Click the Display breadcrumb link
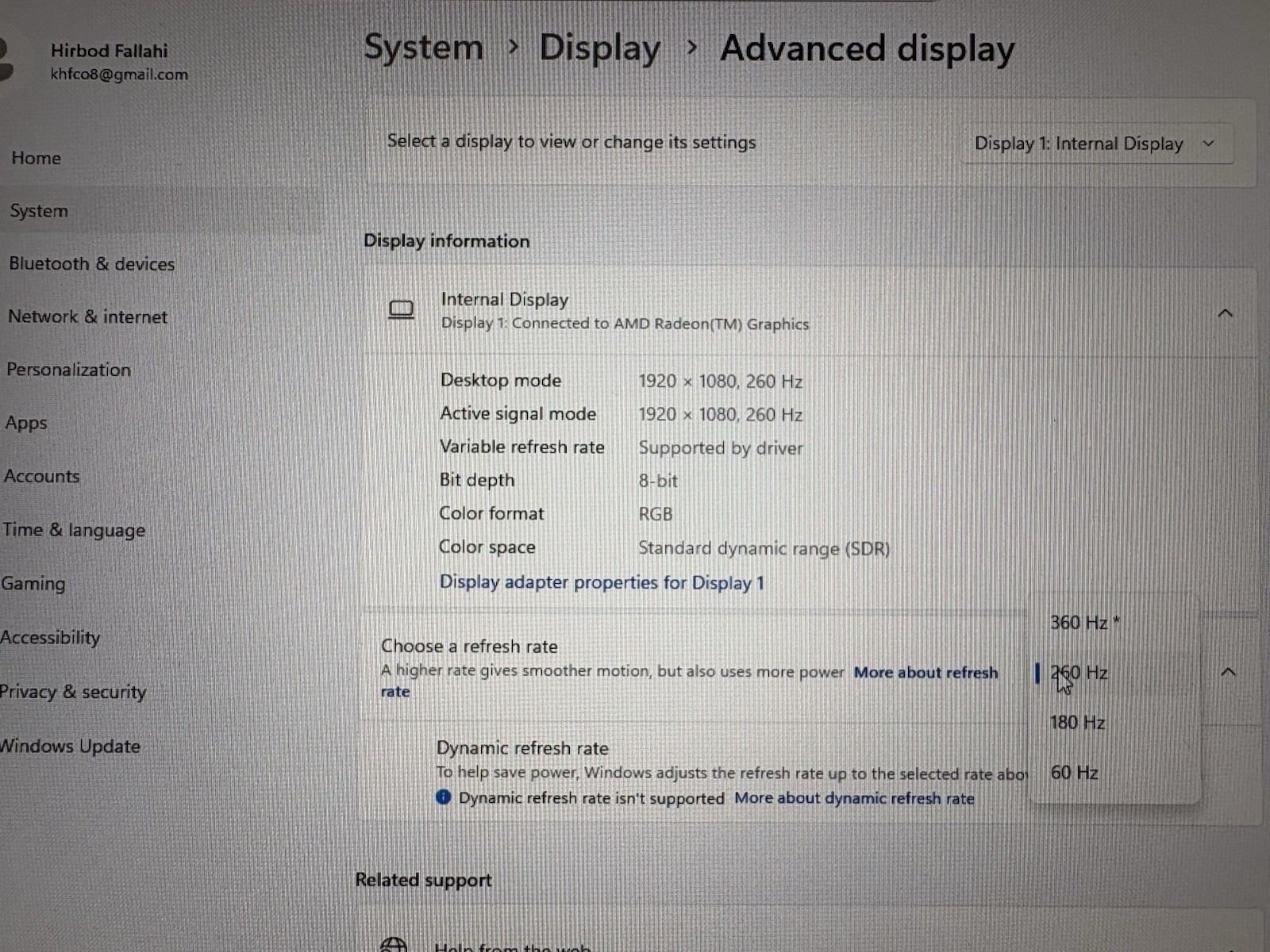Screen dimensions: 1270x952 click(x=599, y=48)
